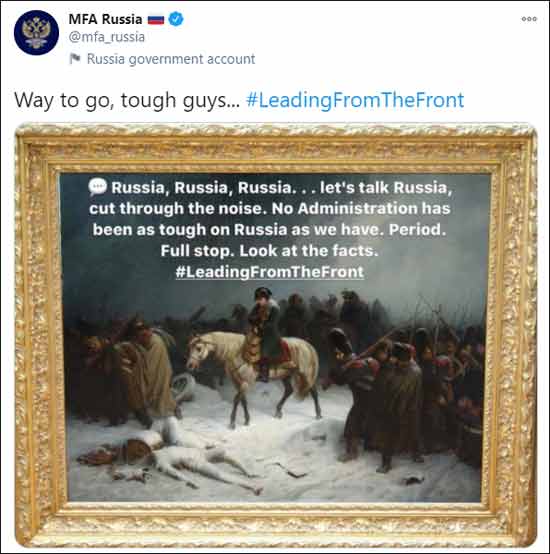This screenshot has height=554, width=550.
Task: Click the speech bubble emoji in the image
Action: tap(97, 187)
